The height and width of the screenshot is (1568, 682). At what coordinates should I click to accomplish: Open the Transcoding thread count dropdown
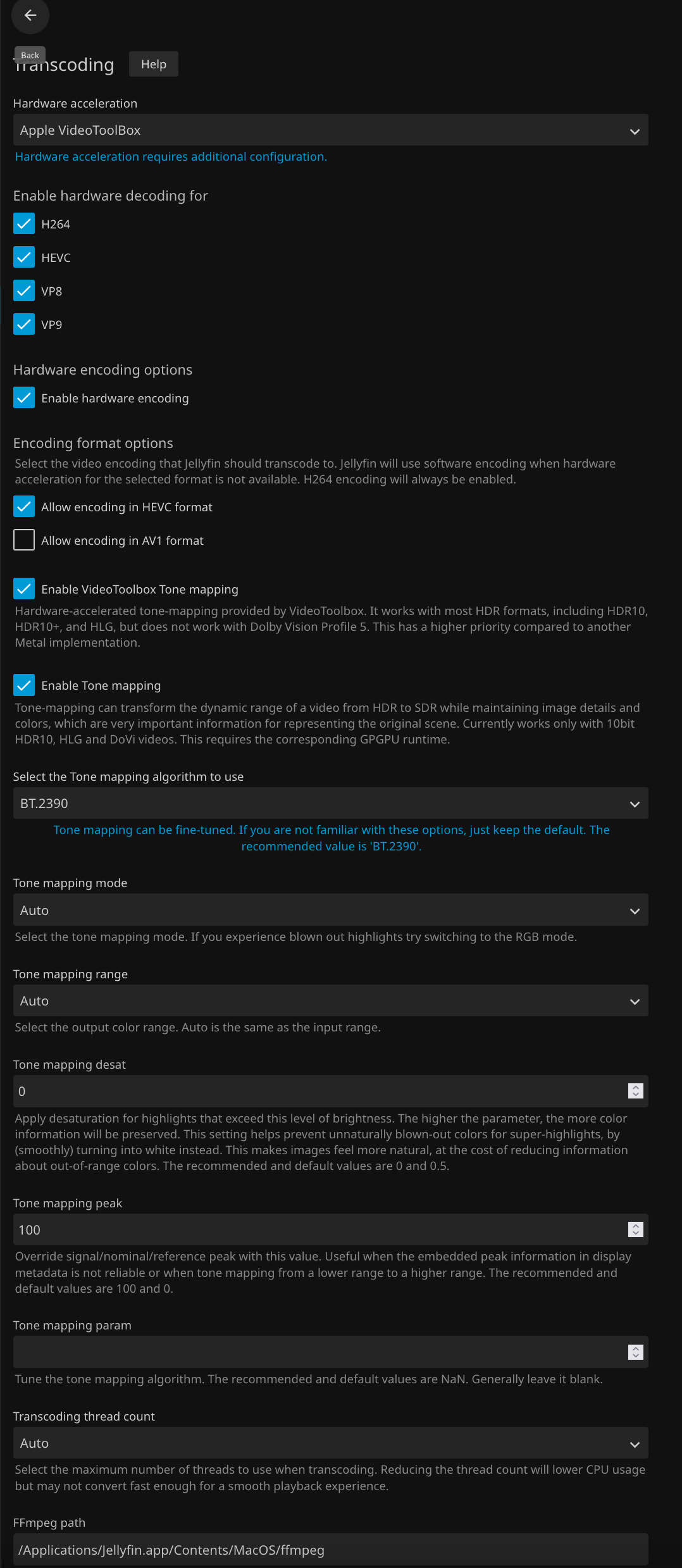coord(330,1443)
